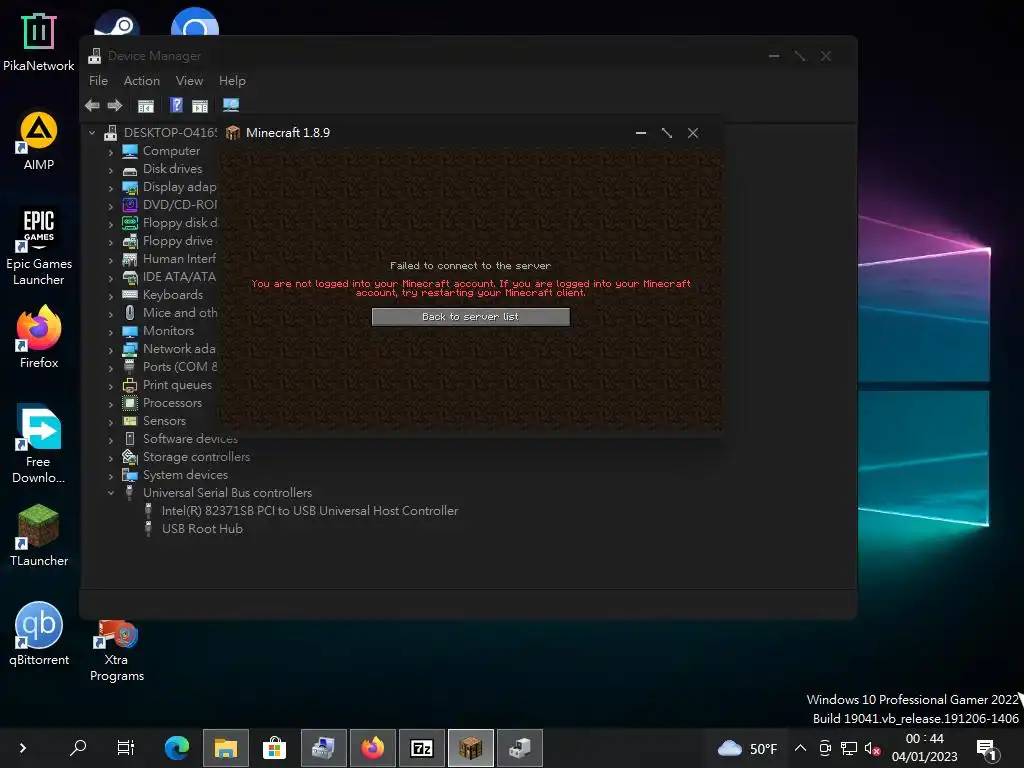
Task: Close the Minecraft 1.8.9 window
Action: (693, 133)
